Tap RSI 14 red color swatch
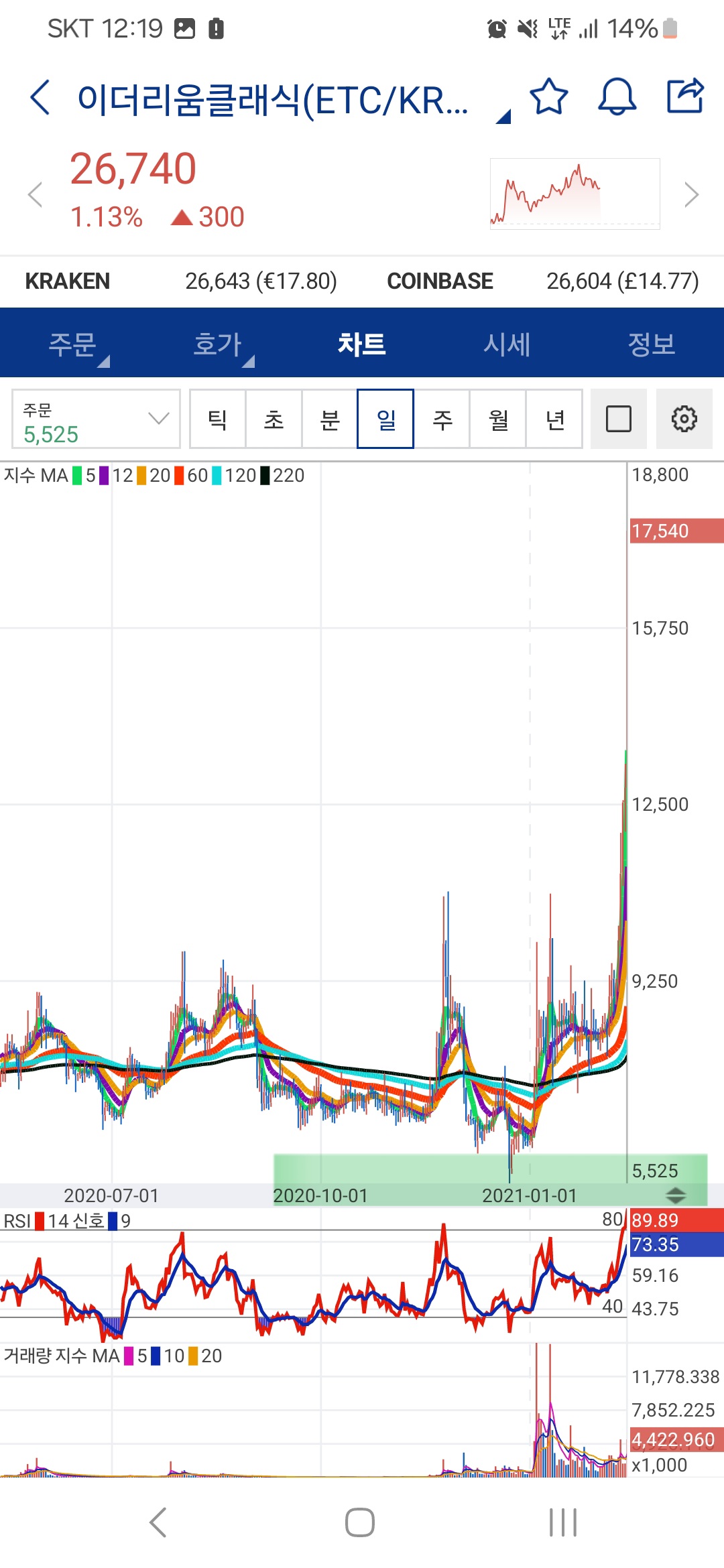This screenshot has width=724, height=1568. pos(40,1221)
